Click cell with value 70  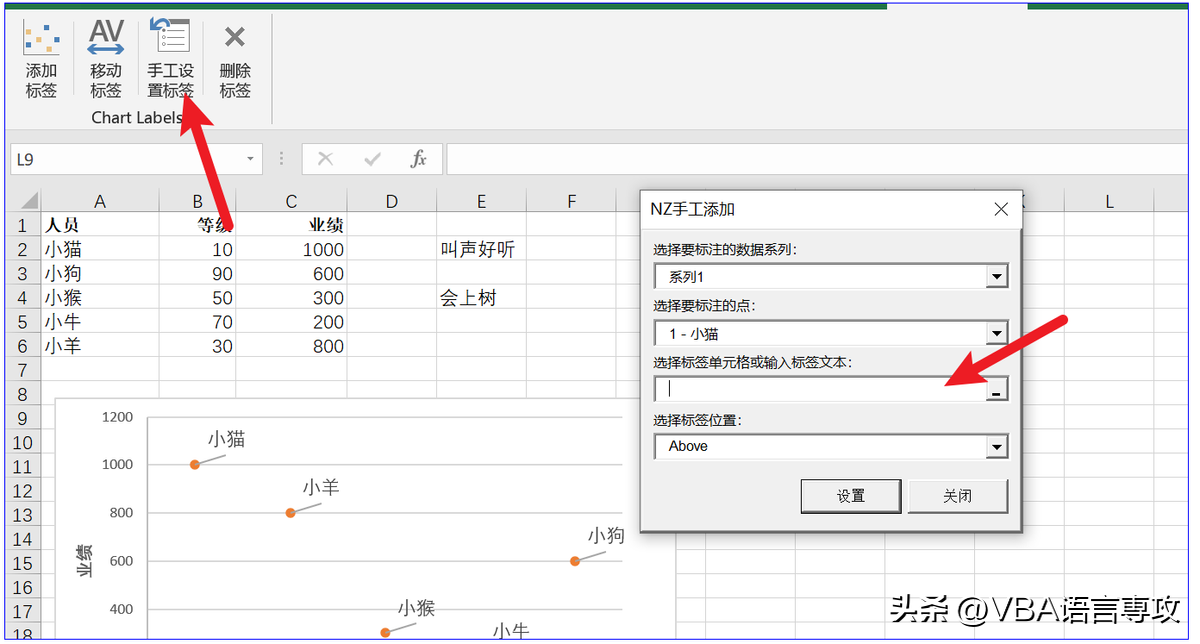(197, 322)
